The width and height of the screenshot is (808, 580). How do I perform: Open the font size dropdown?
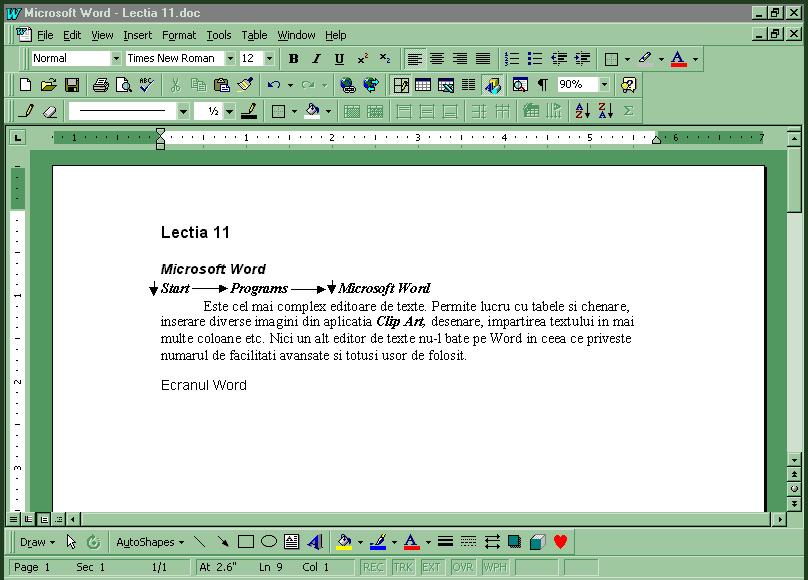coord(270,59)
